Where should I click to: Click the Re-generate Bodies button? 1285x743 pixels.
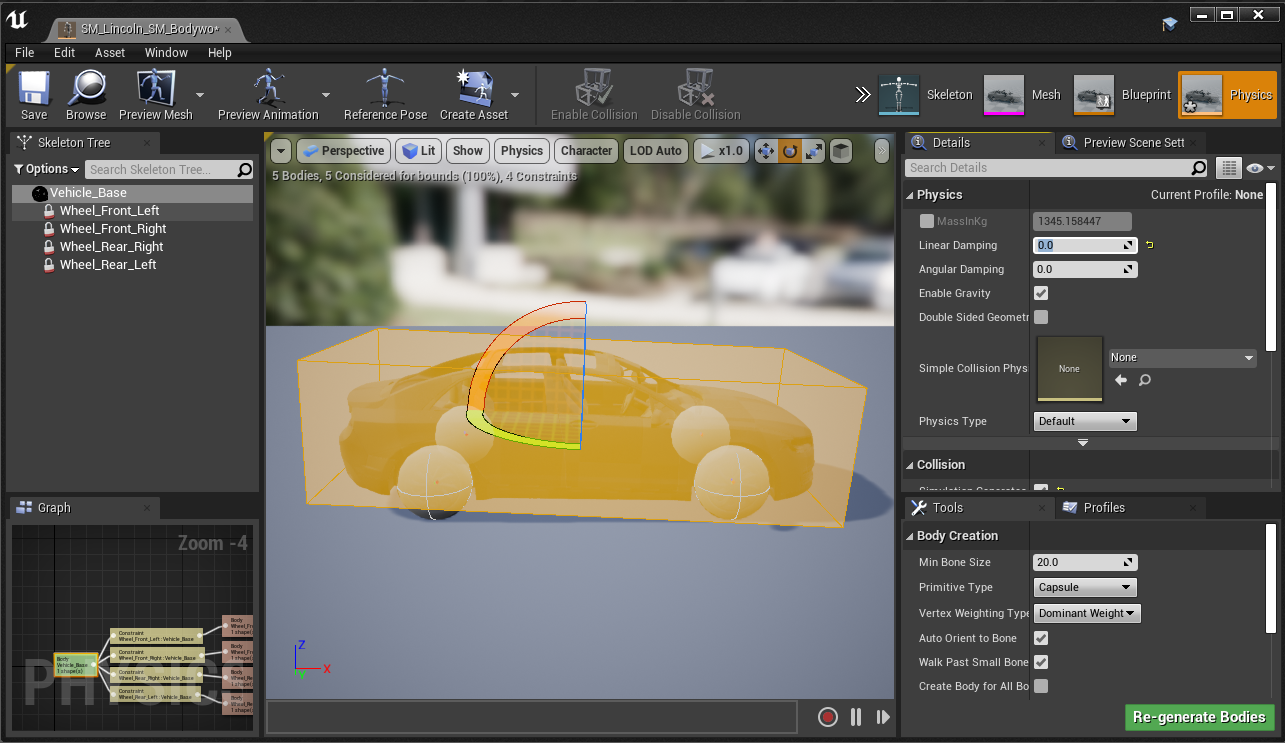click(x=1199, y=717)
